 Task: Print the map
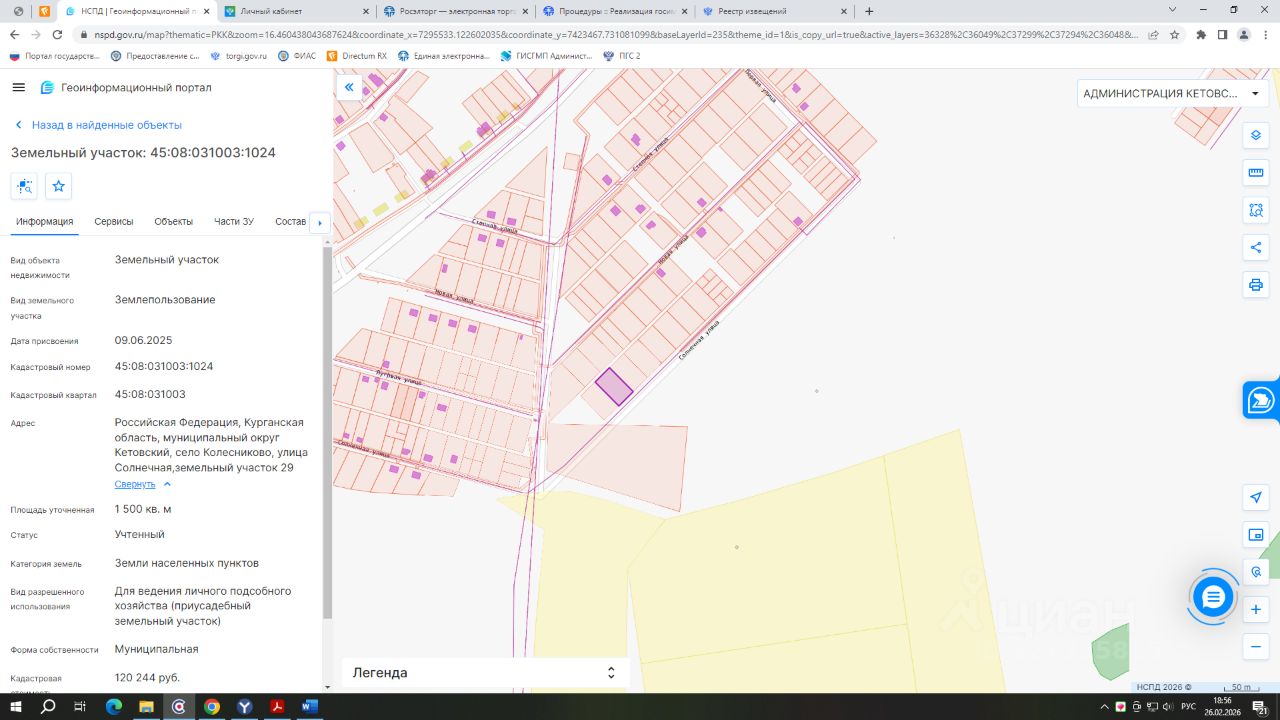(x=1256, y=285)
